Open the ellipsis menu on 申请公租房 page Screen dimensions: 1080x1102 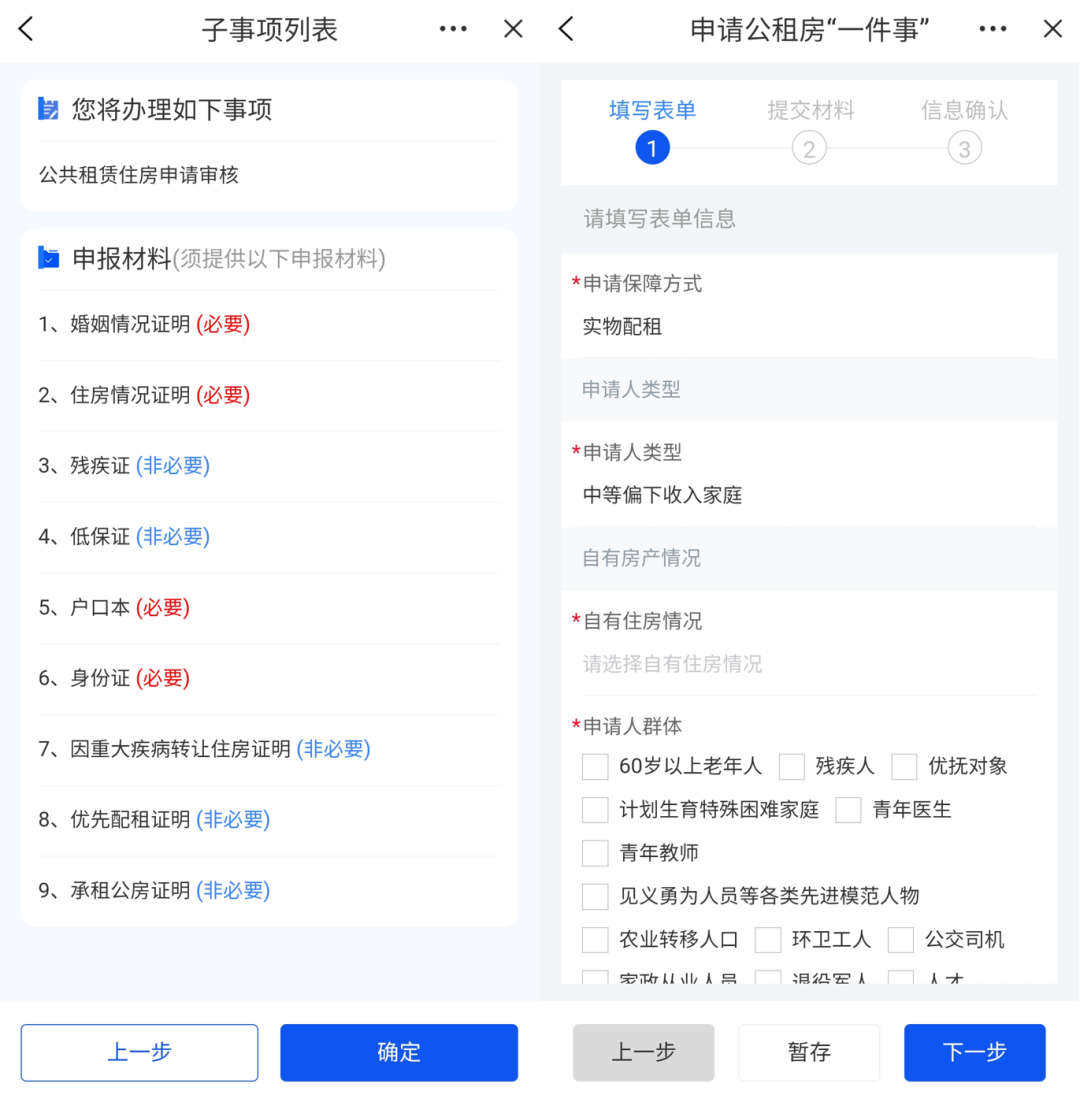coord(993,29)
